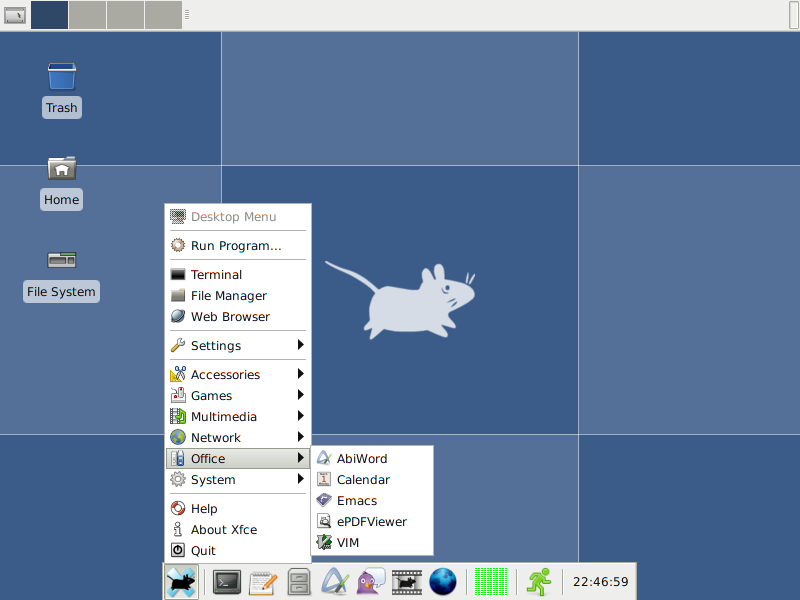Open Help from the desktop menu
The height and width of the screenshot is (600, 800).
(x=238, y=508)
